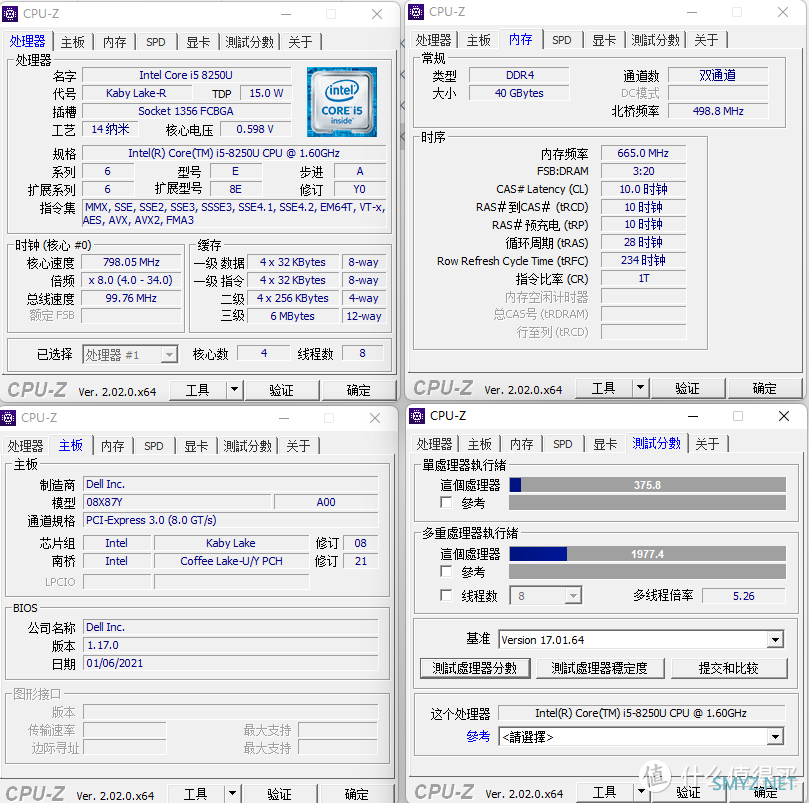
Task: Click the TDP value 15.0 W
Action: (266, 93)
